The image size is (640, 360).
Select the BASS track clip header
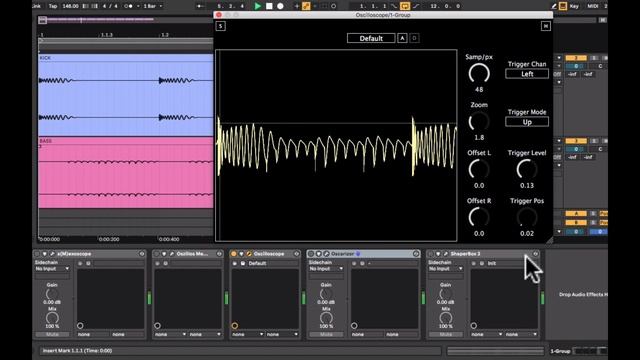click(x=126, y=141)
